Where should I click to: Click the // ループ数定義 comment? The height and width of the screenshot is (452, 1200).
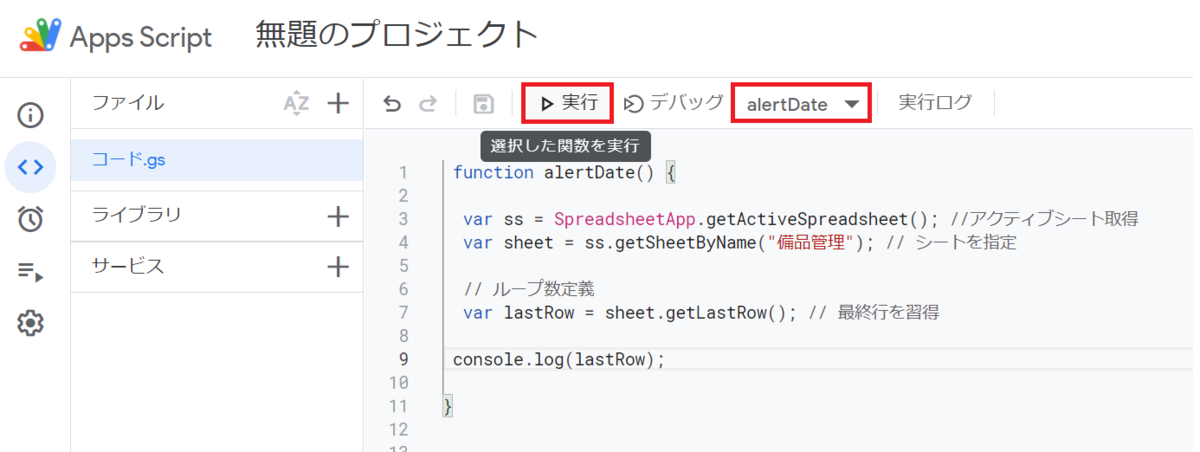tap(529, 289)
